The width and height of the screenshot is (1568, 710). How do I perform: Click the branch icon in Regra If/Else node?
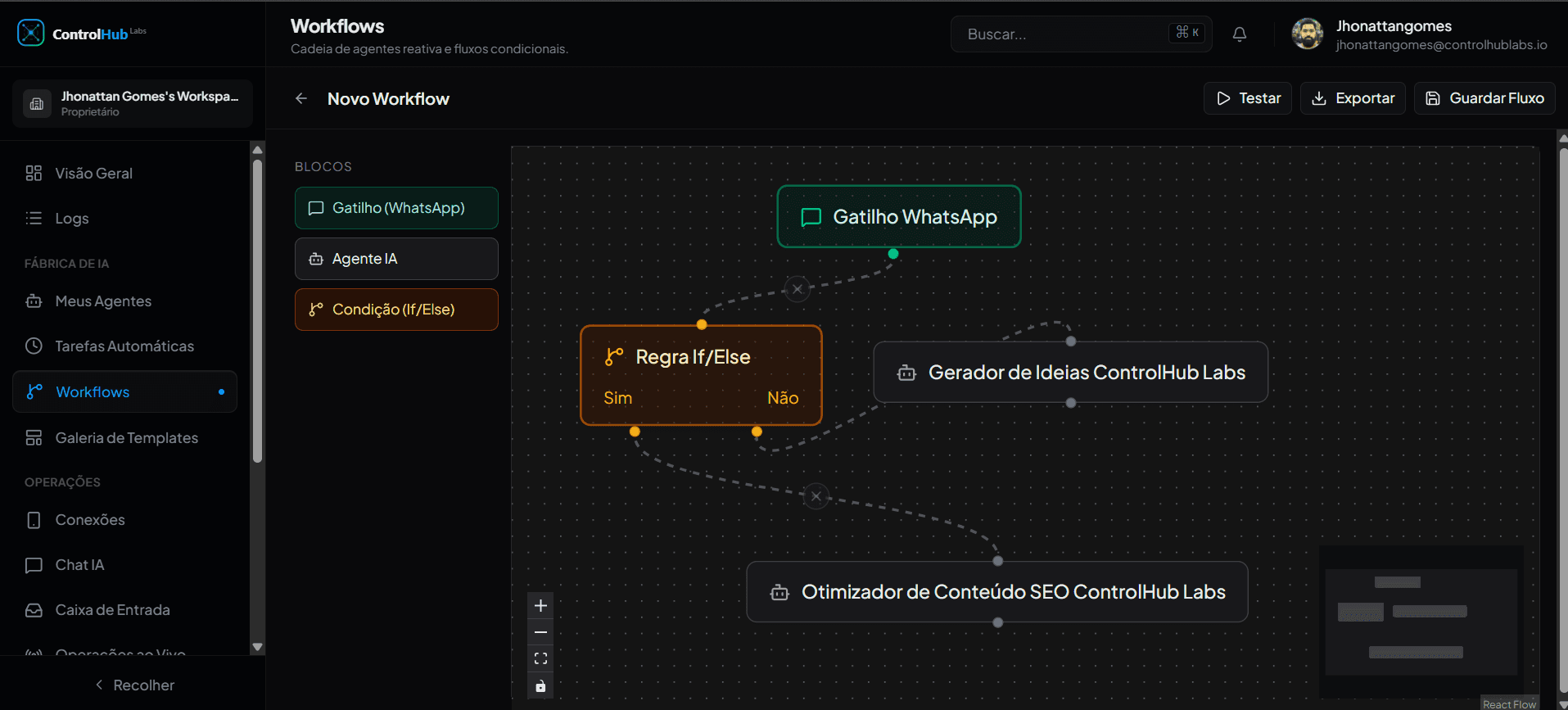click(614, 357)
